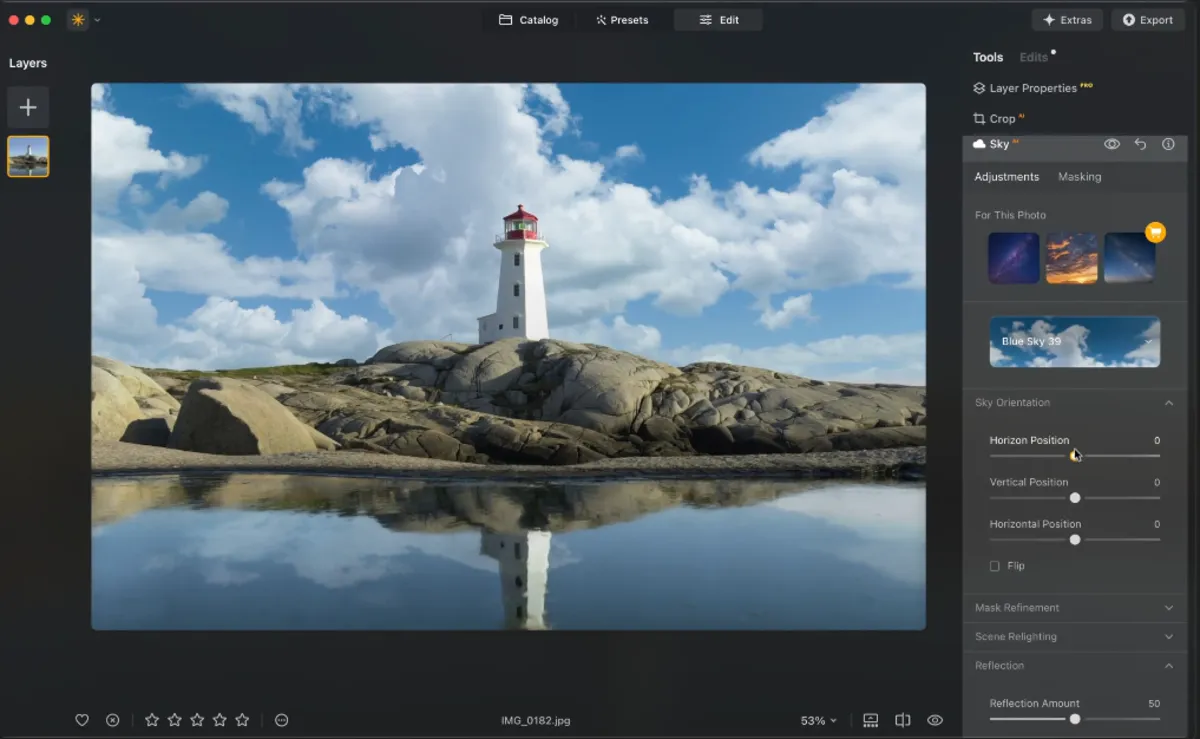Reset the Sky edits with the undo arrow

coord(1139,144)
